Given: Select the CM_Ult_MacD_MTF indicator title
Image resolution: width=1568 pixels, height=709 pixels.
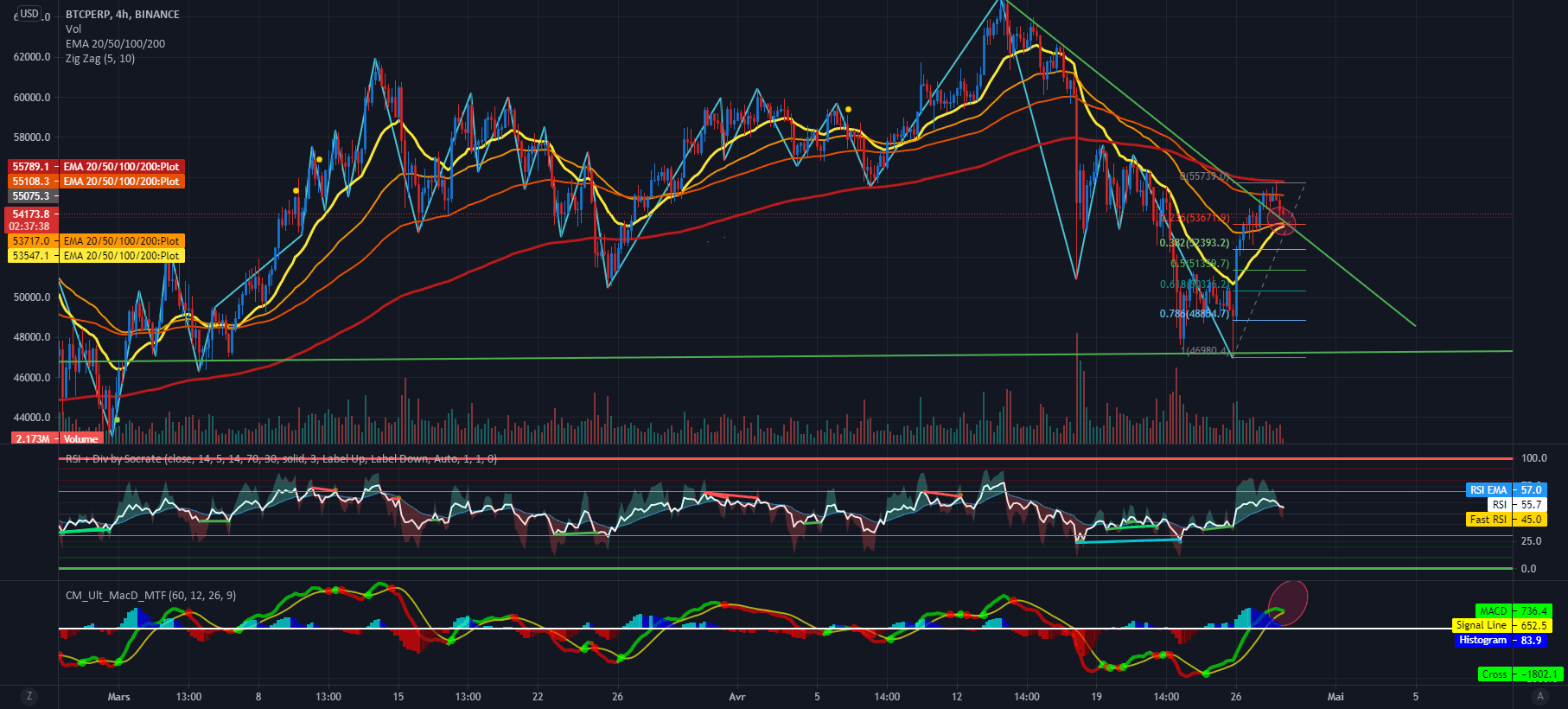Looking at the screenshot, I should [x=150, y=596].
